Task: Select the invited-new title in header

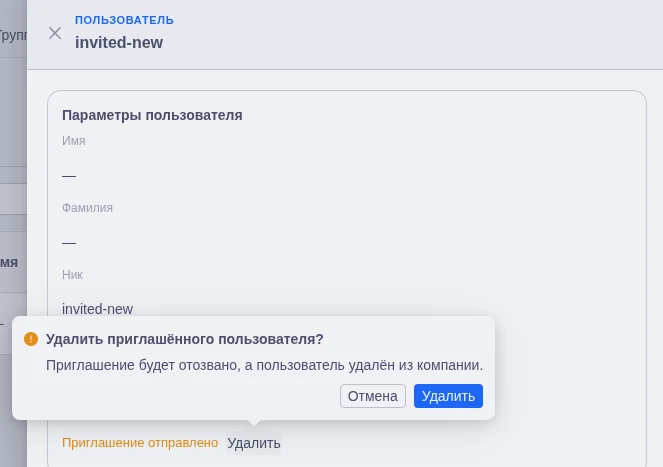Action: point(119,42)
